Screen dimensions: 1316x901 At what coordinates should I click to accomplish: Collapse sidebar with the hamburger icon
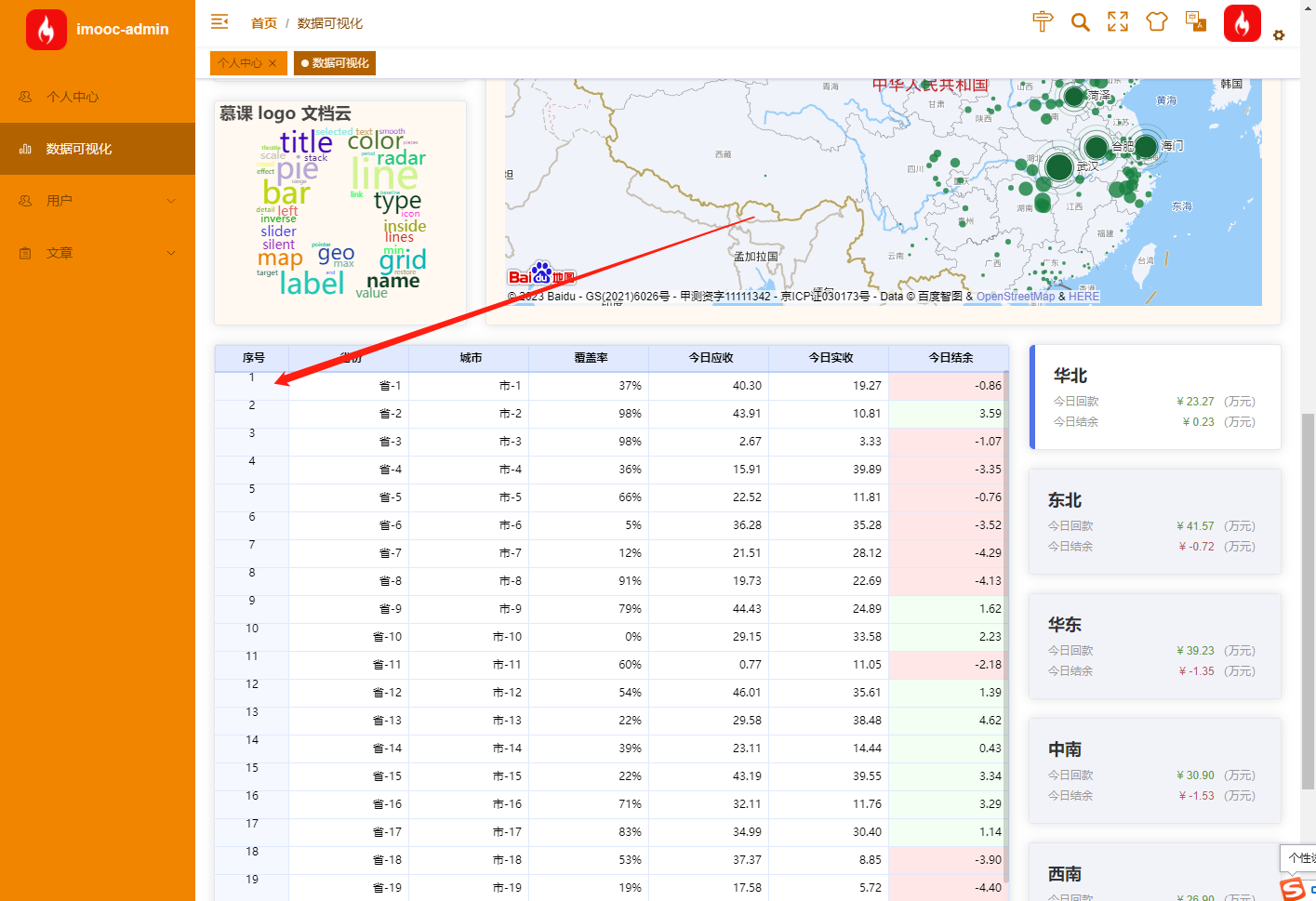[x=219, y=21]
